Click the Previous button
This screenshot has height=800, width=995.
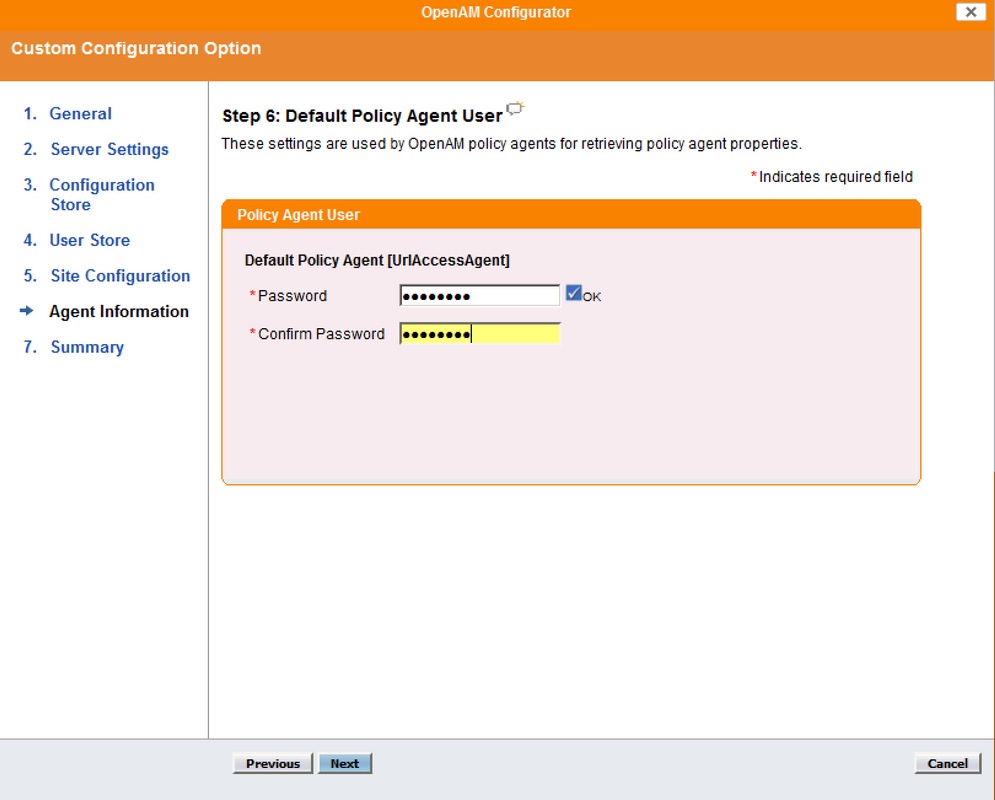tap(272, 762)
